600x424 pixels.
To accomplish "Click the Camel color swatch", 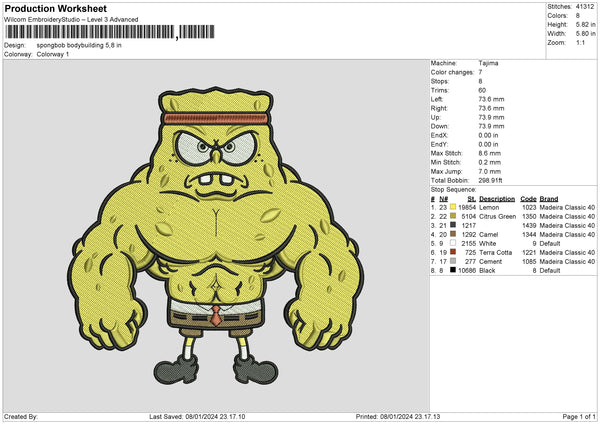I will pos(453,234).
